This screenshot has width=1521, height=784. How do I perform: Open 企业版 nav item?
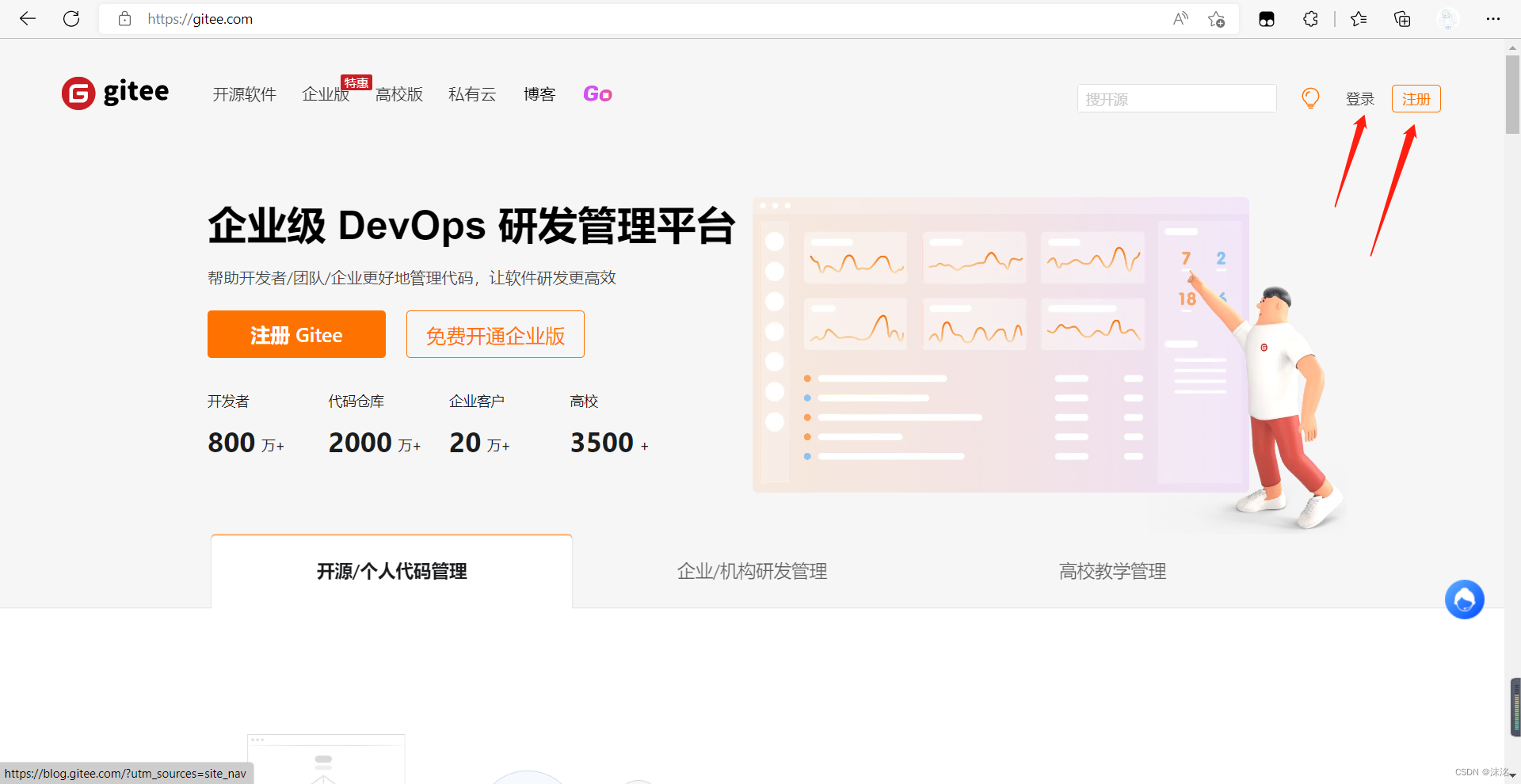pyautogui.click(x=326, y=95)
